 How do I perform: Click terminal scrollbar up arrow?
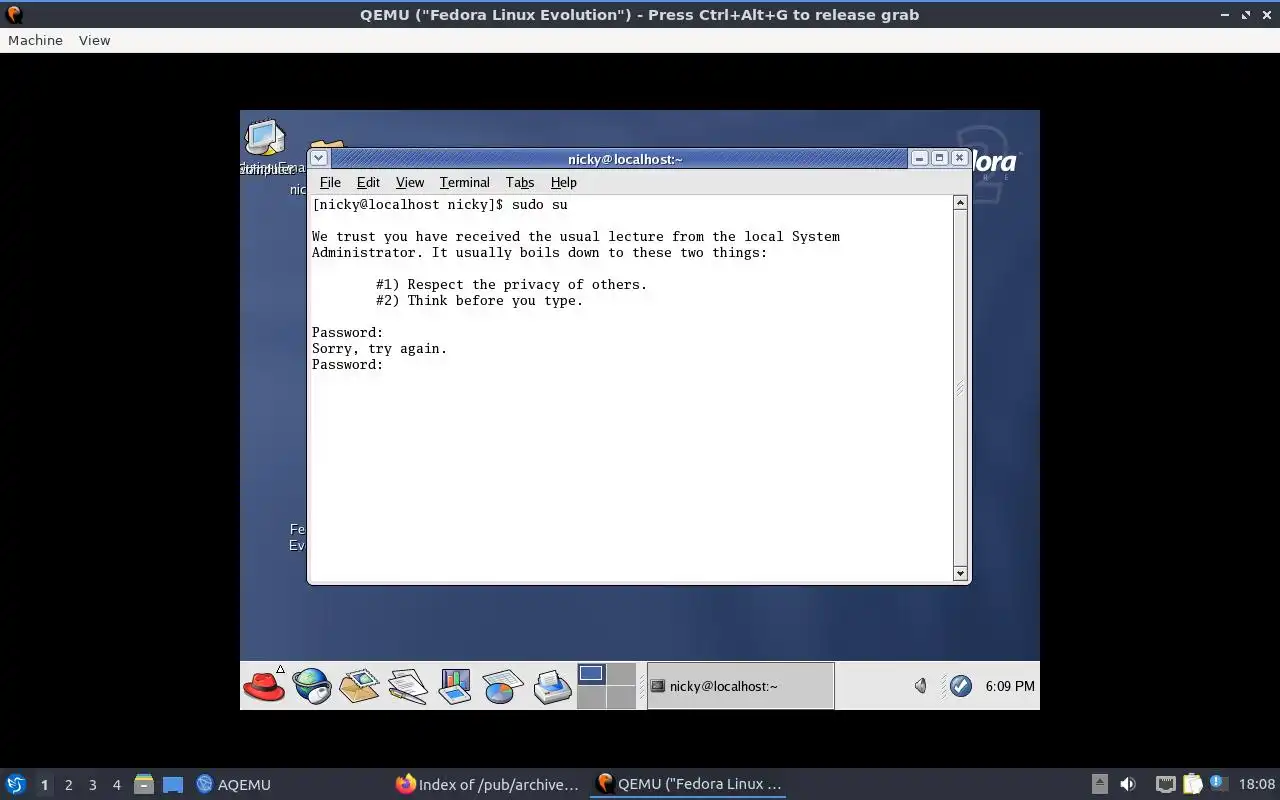[x=960, y=203]
